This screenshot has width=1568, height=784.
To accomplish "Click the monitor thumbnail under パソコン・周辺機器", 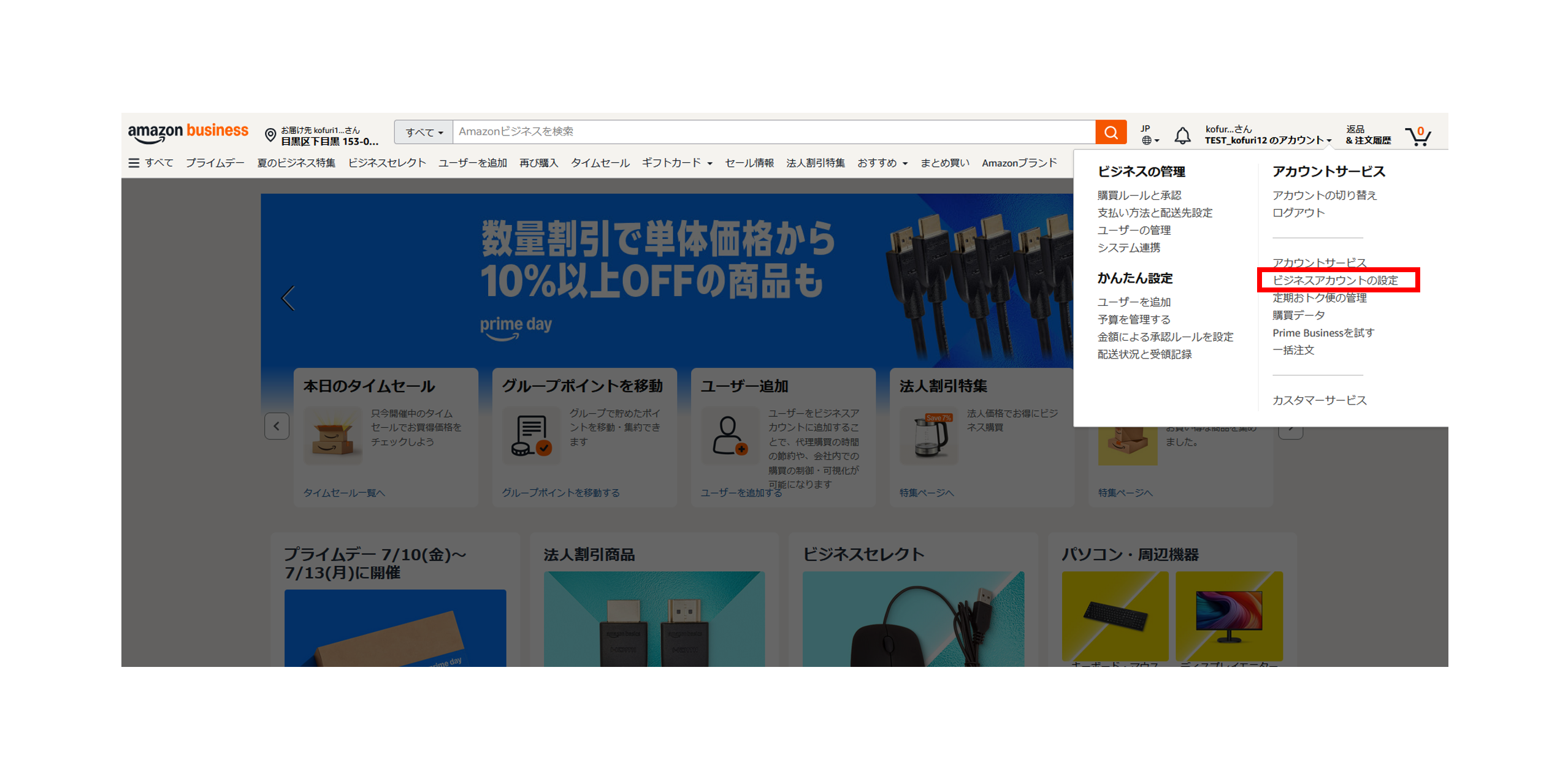I will (x=1228, y=615).
